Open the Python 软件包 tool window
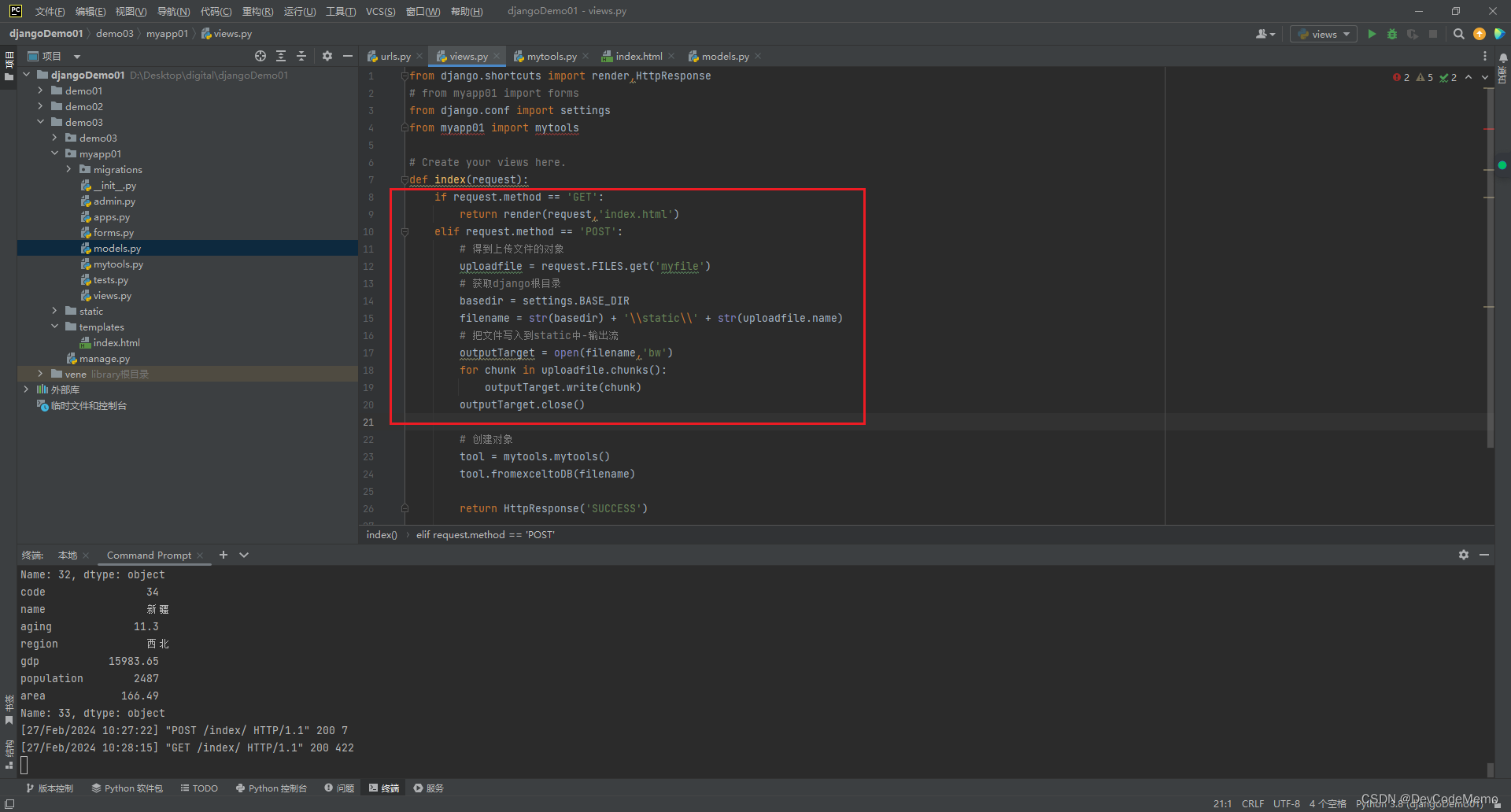 click(126, 788)
